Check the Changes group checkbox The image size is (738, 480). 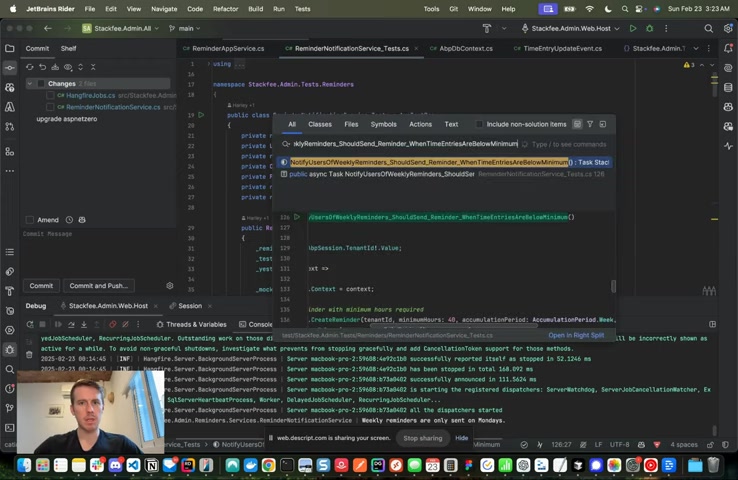pyautogui.click(x=41, y=84)
